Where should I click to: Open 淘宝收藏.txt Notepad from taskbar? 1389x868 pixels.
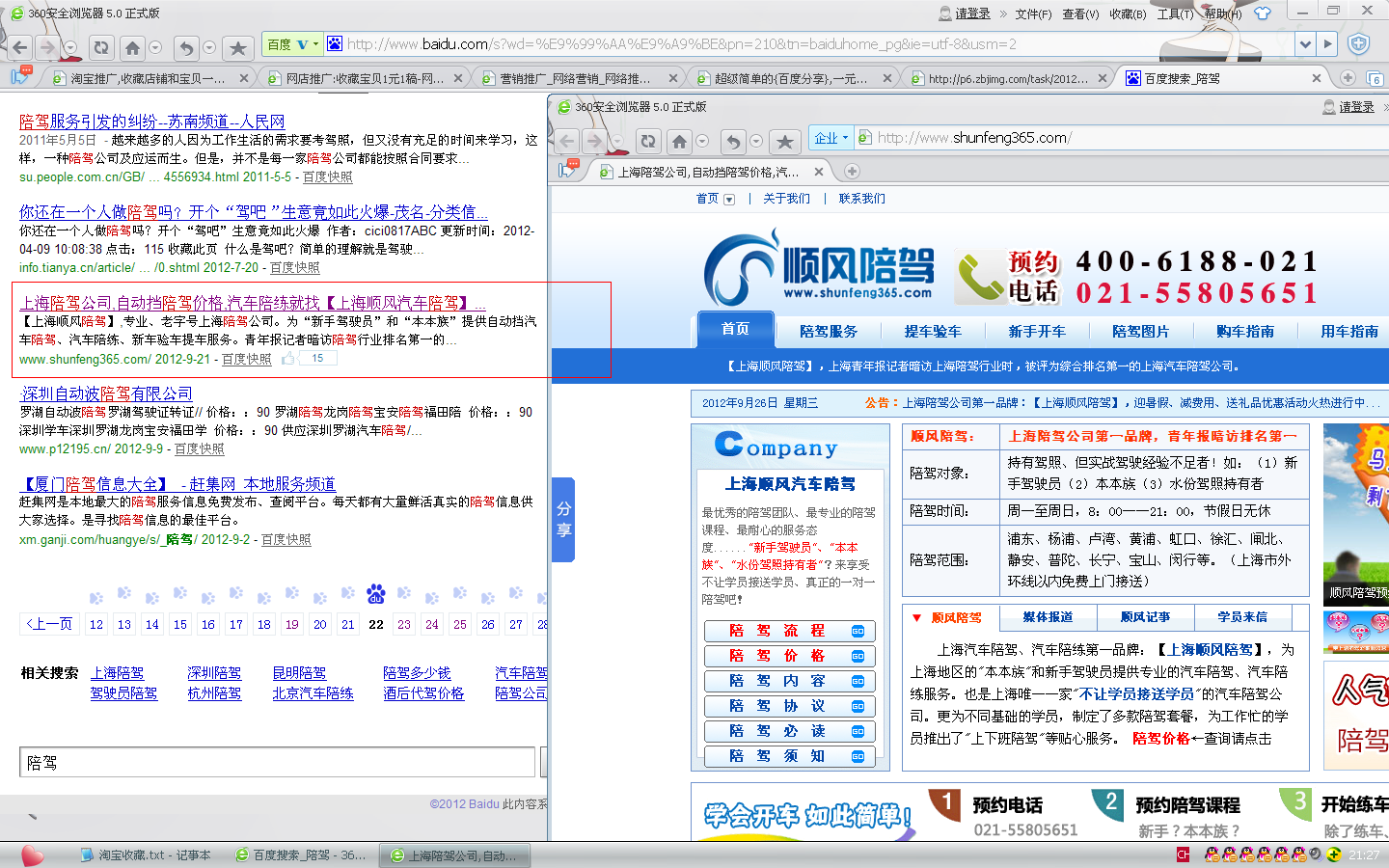point(146,855)
